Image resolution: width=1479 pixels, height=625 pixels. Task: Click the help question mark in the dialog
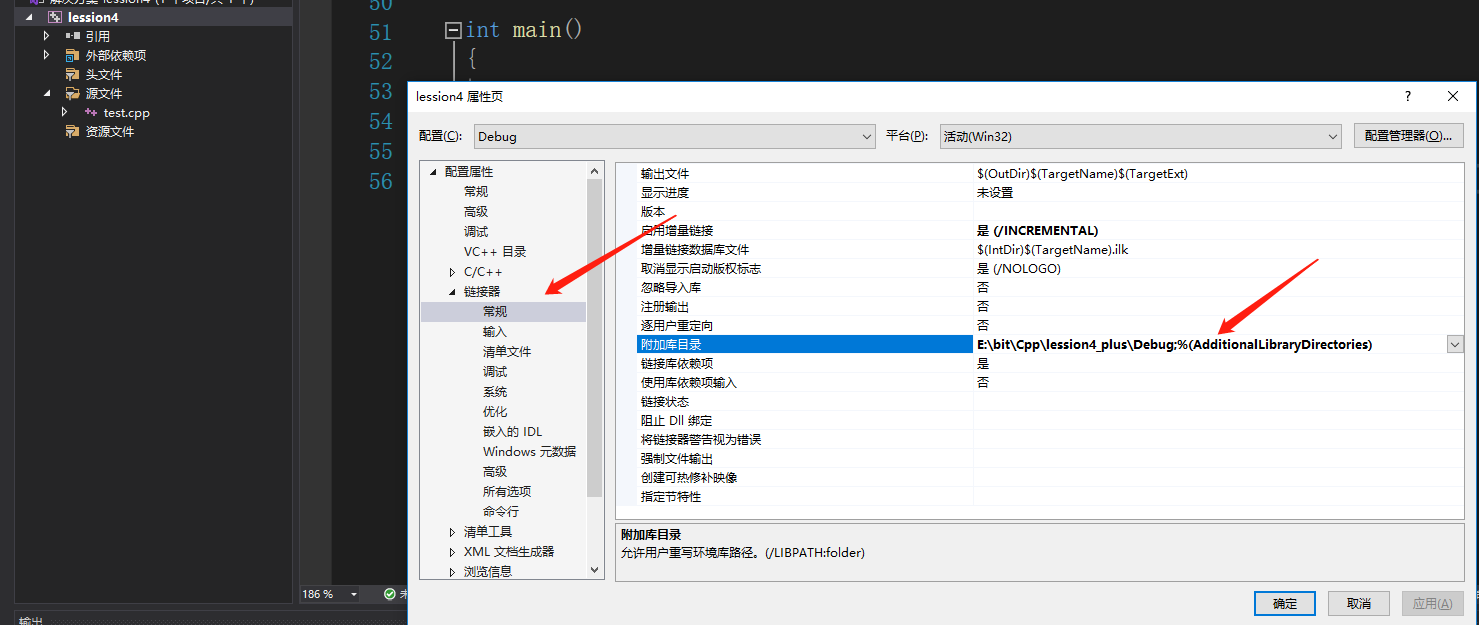point(1407,96)
